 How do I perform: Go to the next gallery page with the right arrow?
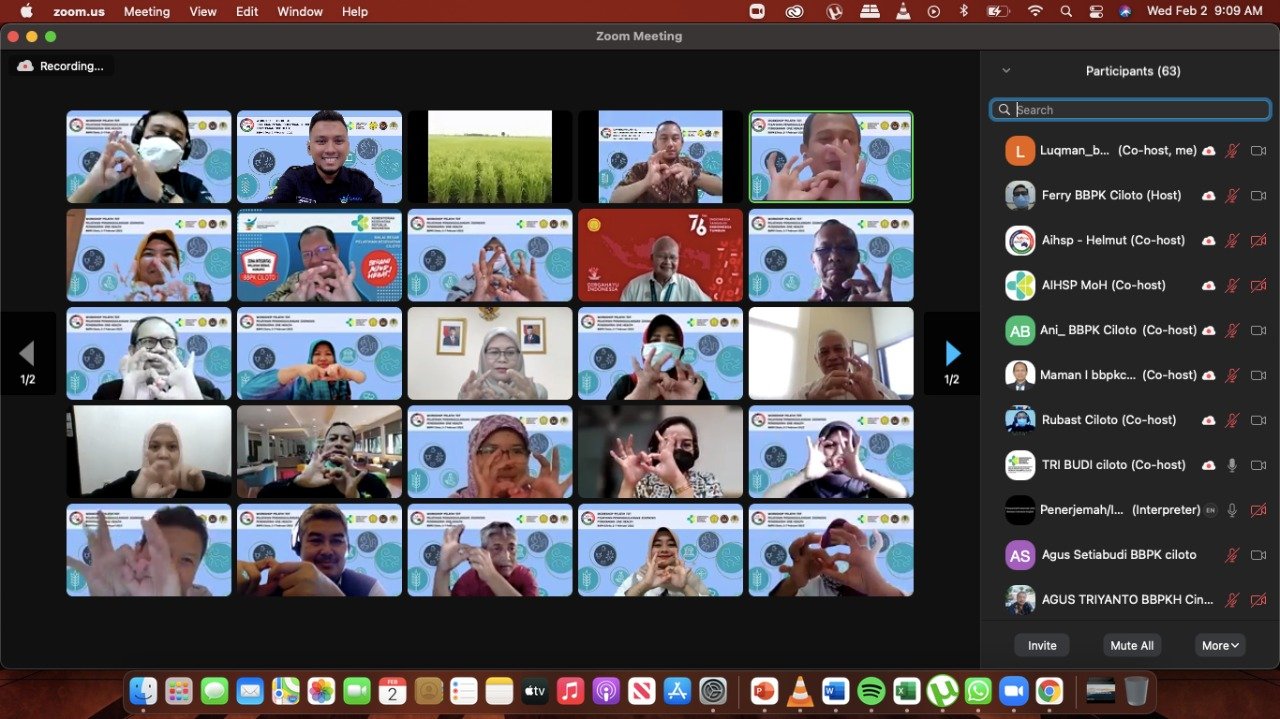point(952,353)
